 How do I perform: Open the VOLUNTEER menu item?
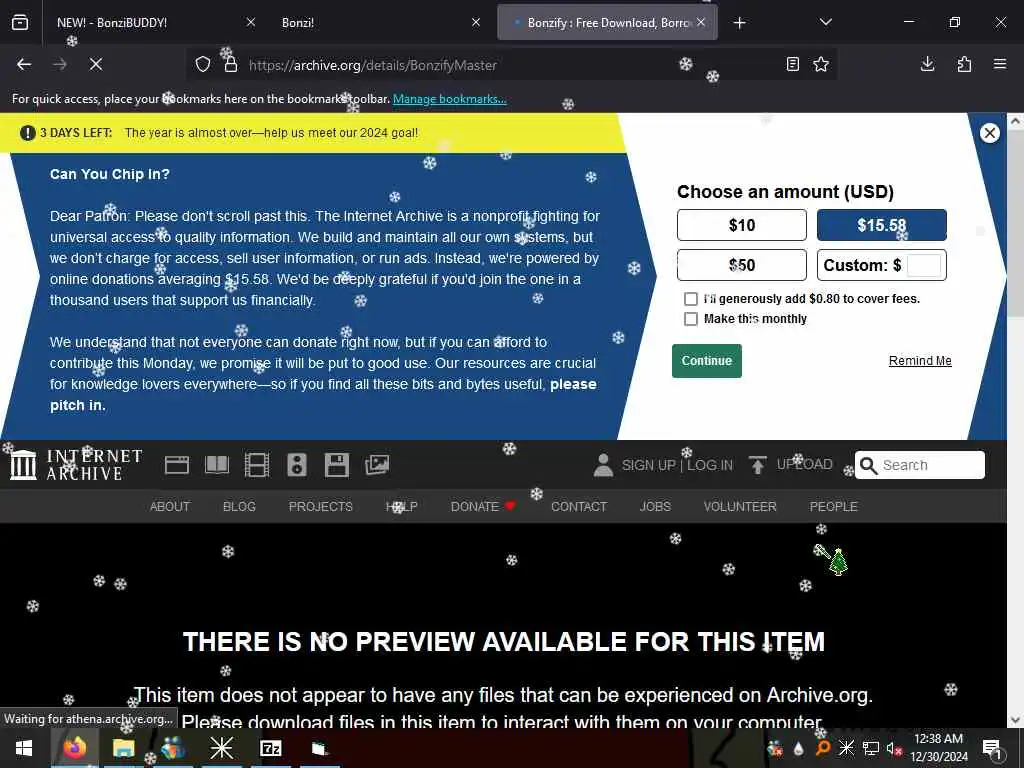pos(740,507)
